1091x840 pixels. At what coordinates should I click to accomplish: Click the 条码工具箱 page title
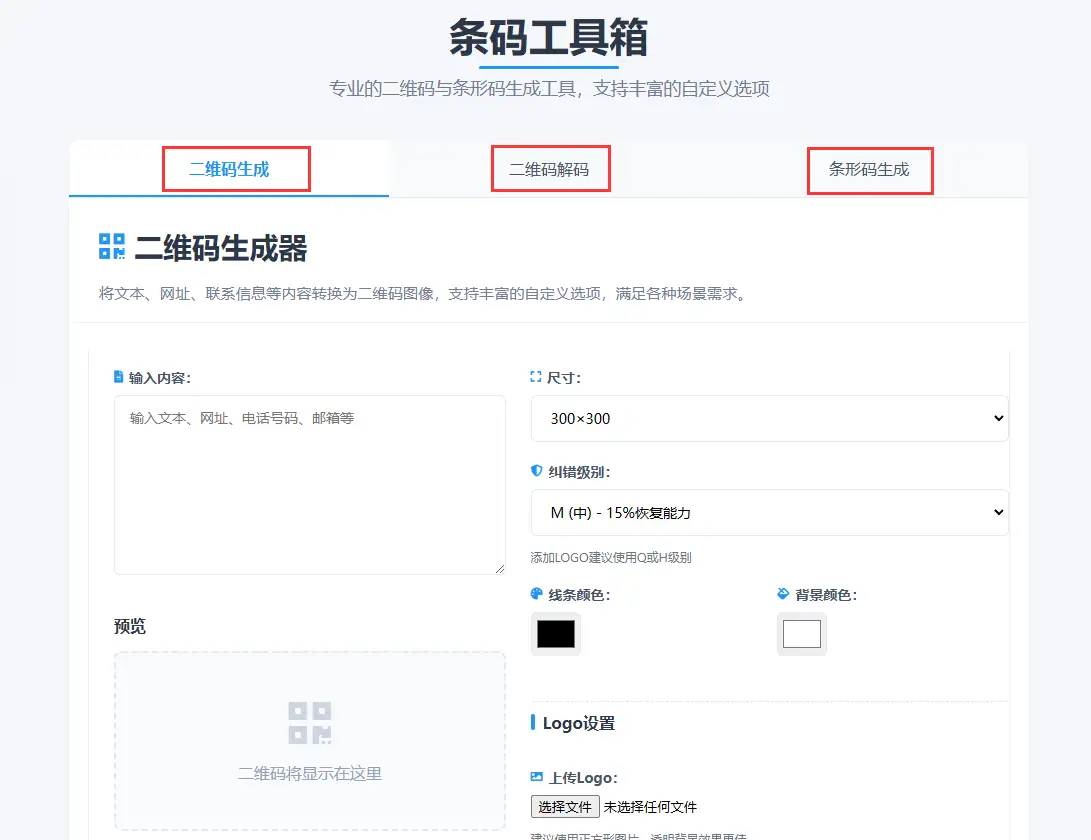pyautogui.click(x=548, y=38)
